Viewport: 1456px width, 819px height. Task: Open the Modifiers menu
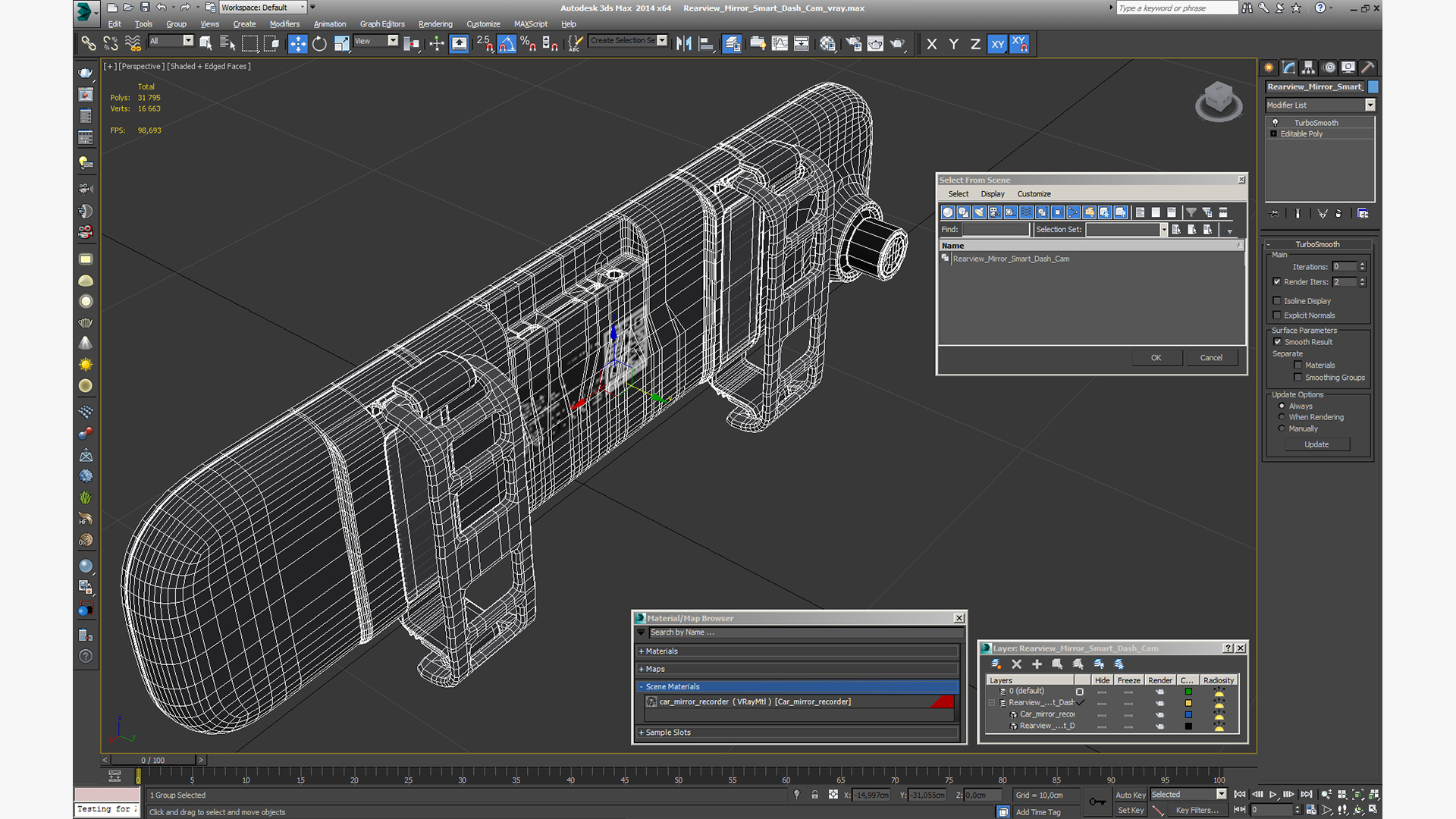(284, 24)
